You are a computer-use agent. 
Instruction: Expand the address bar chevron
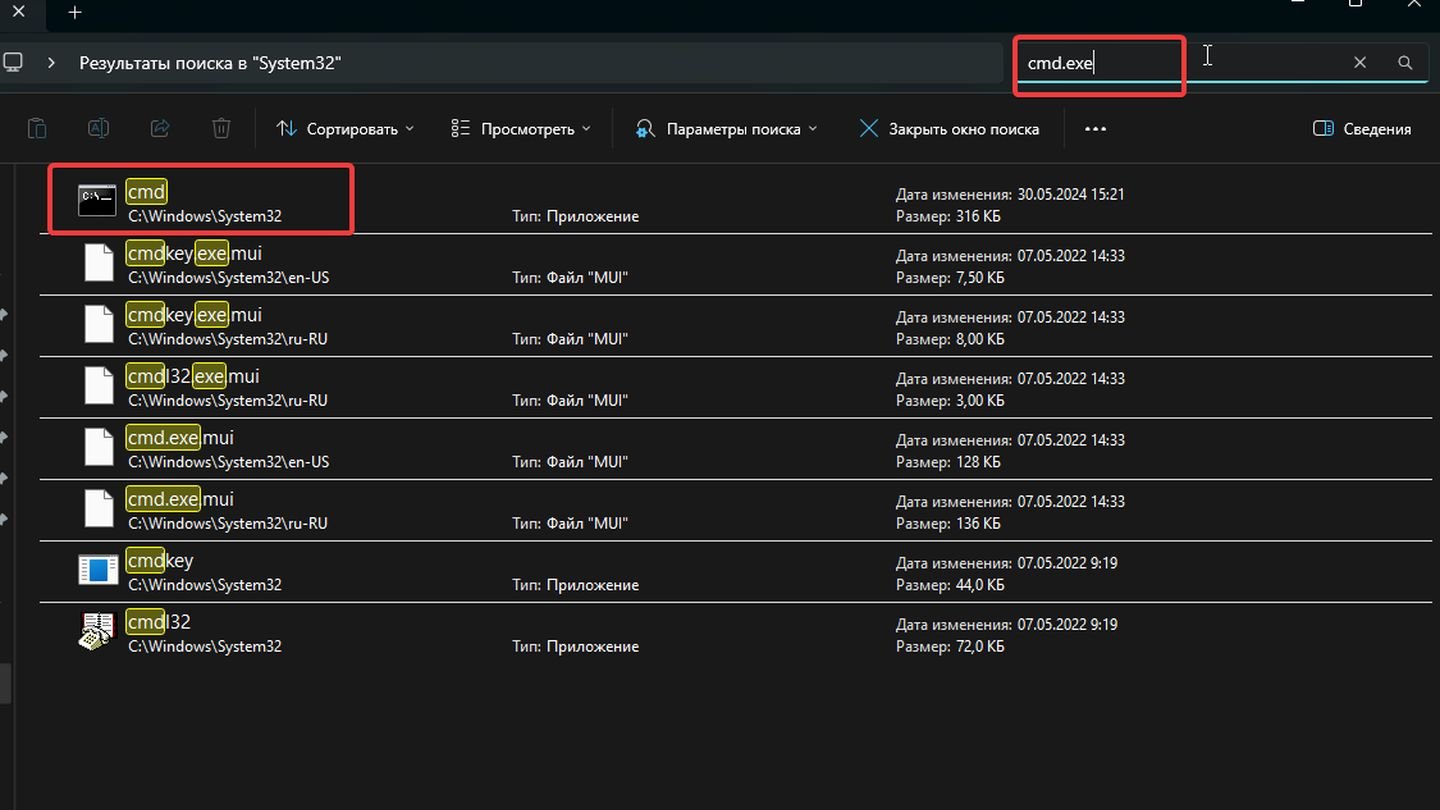[x=51, y=62]
